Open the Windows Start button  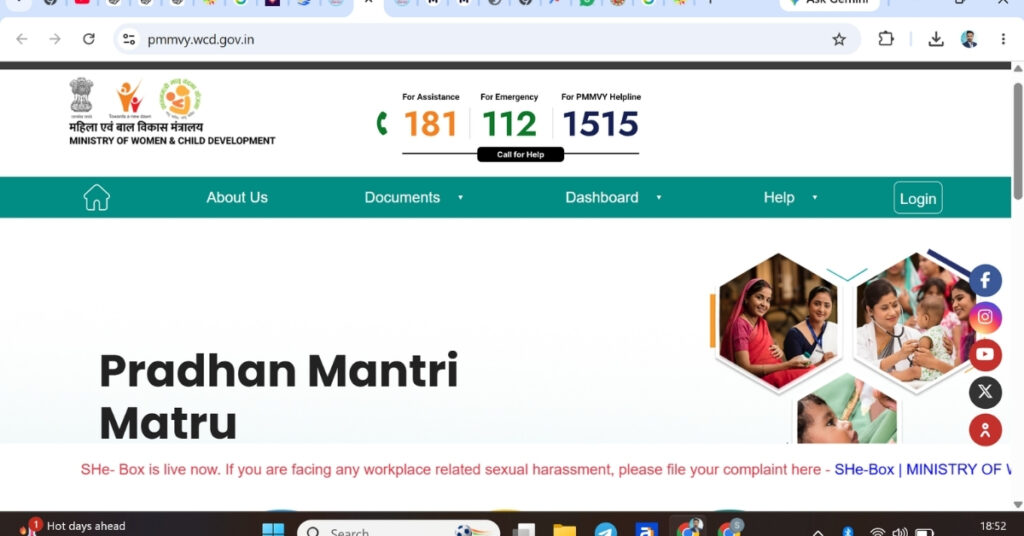[x=273, y=529]
